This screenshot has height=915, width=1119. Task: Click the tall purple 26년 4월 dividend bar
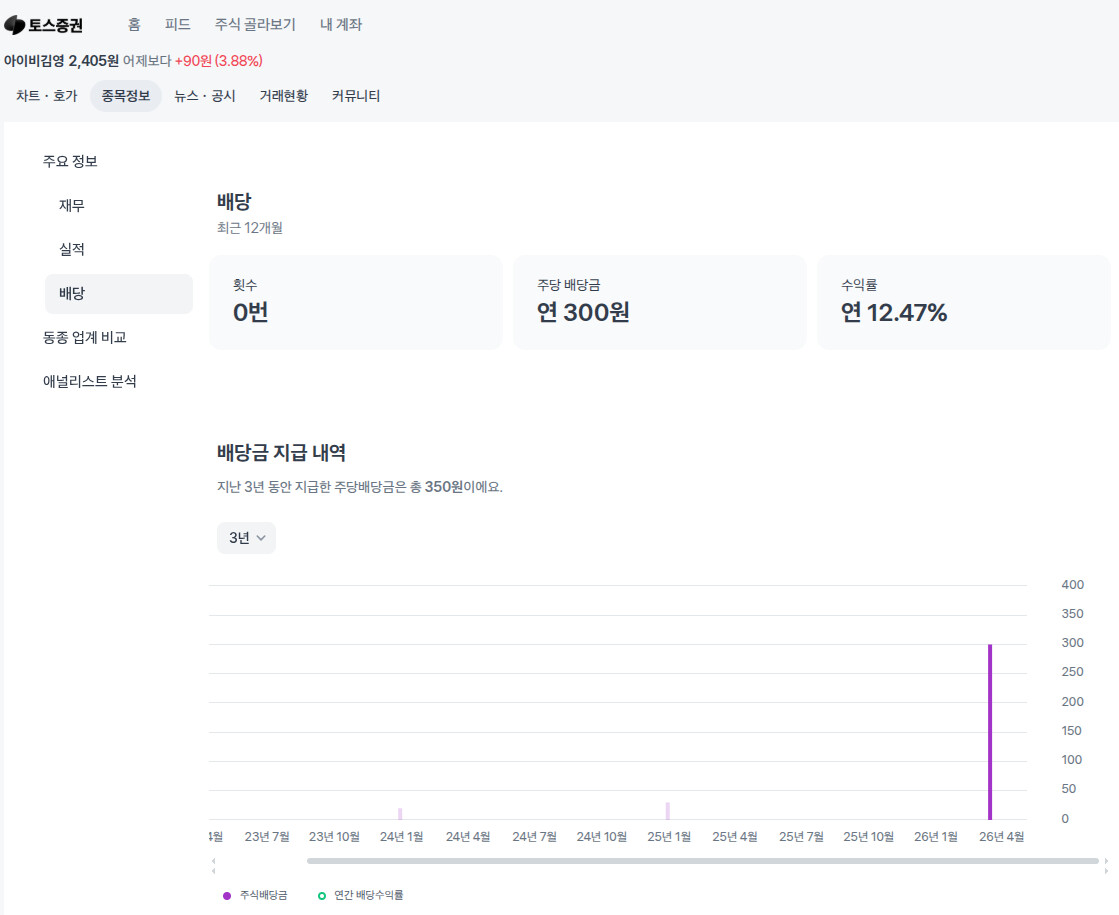(x=990, y=732)
